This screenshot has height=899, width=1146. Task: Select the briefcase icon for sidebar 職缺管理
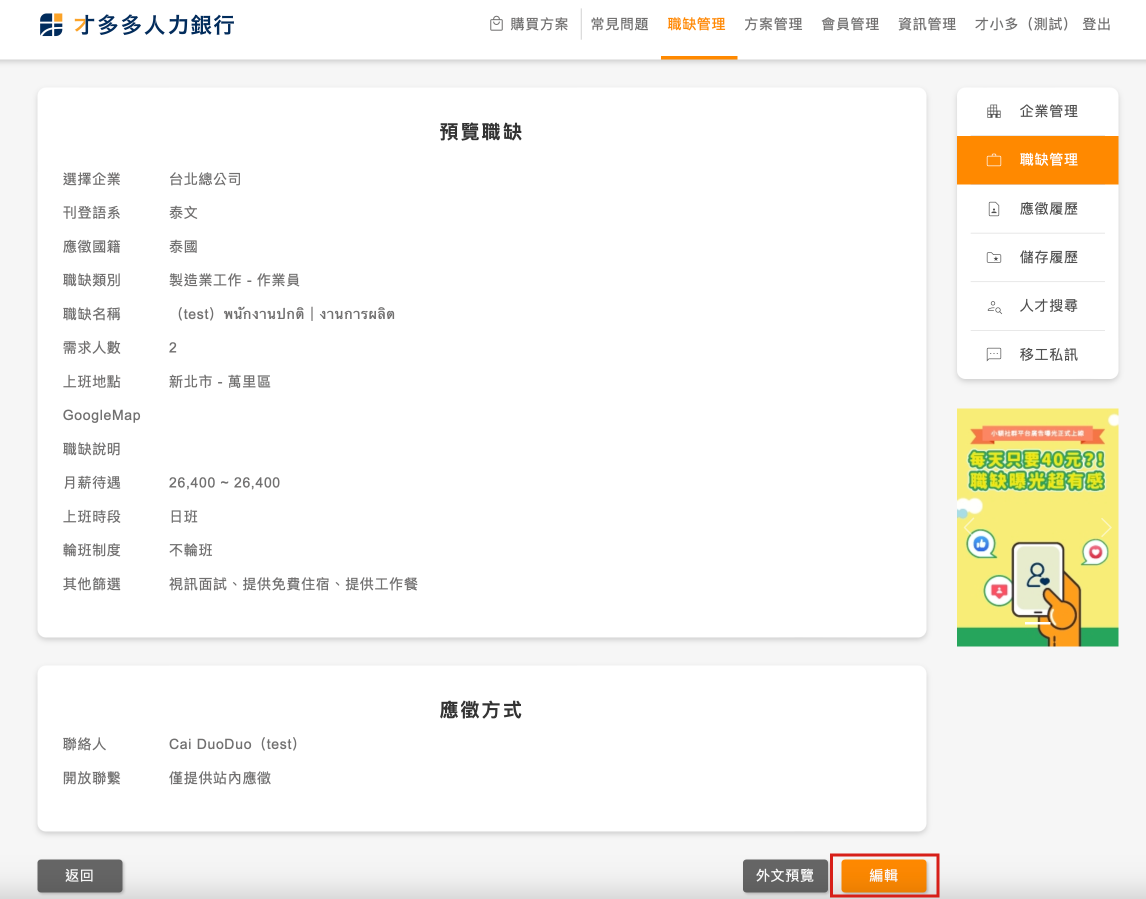point(993,160)
